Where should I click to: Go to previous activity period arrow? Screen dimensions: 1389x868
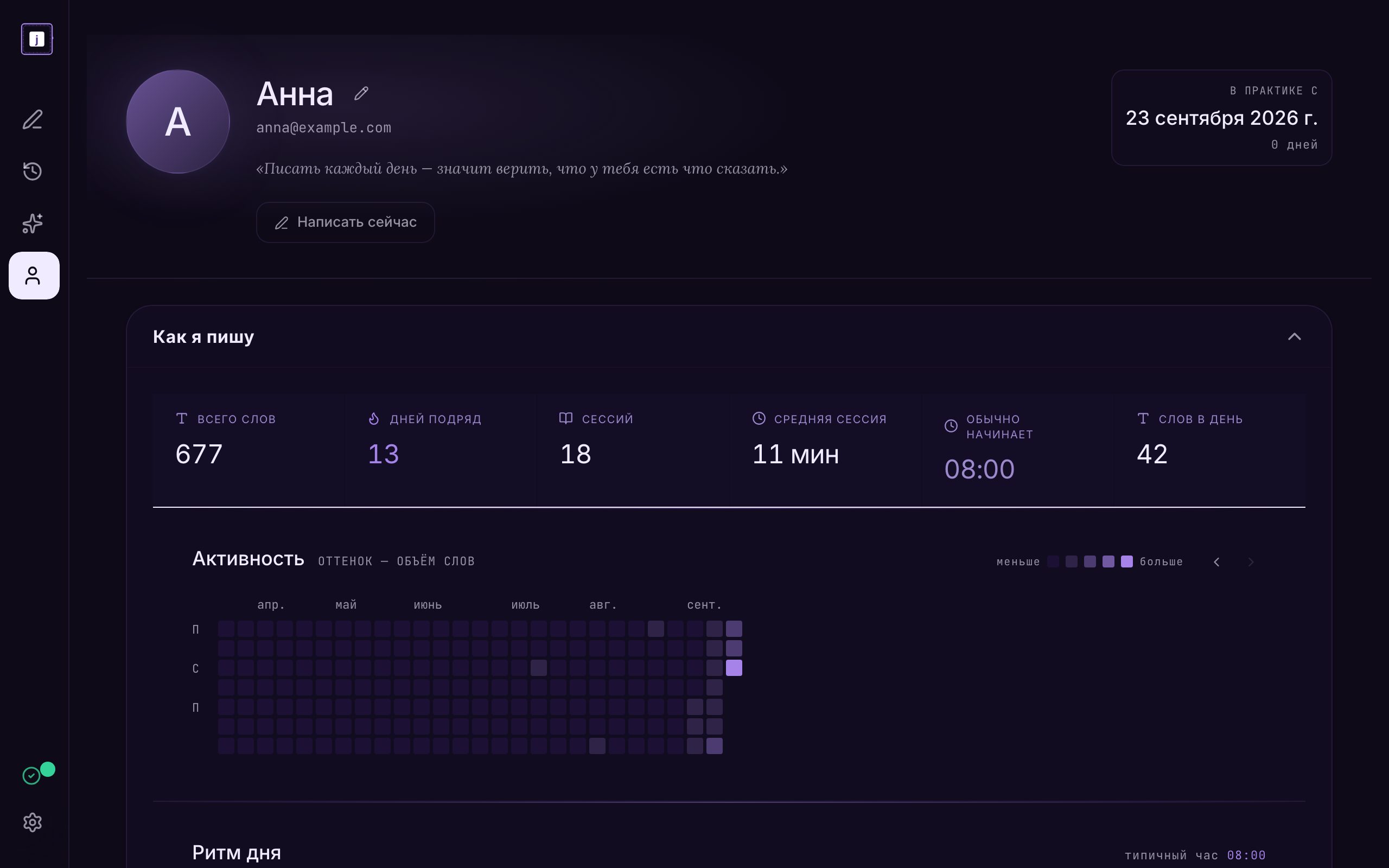pyautogui.click(x=1216, y=562)
